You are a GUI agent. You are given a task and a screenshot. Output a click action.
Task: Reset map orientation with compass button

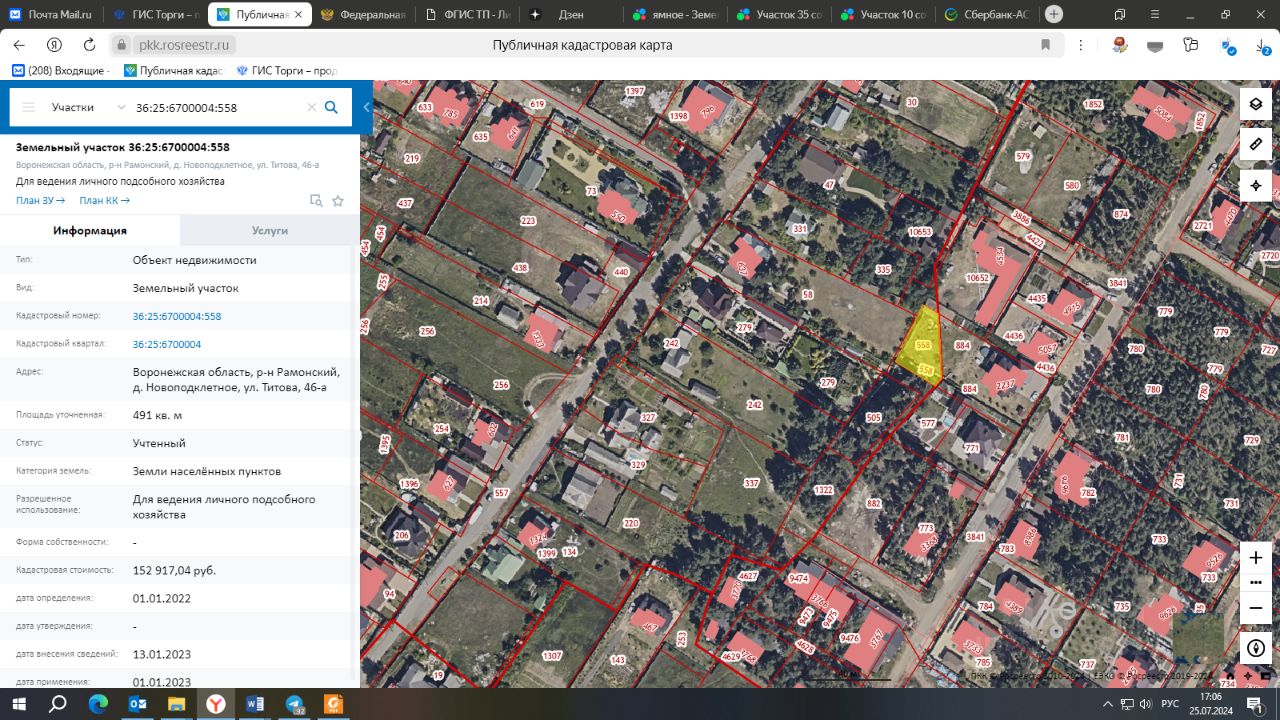coord(1256,647)
